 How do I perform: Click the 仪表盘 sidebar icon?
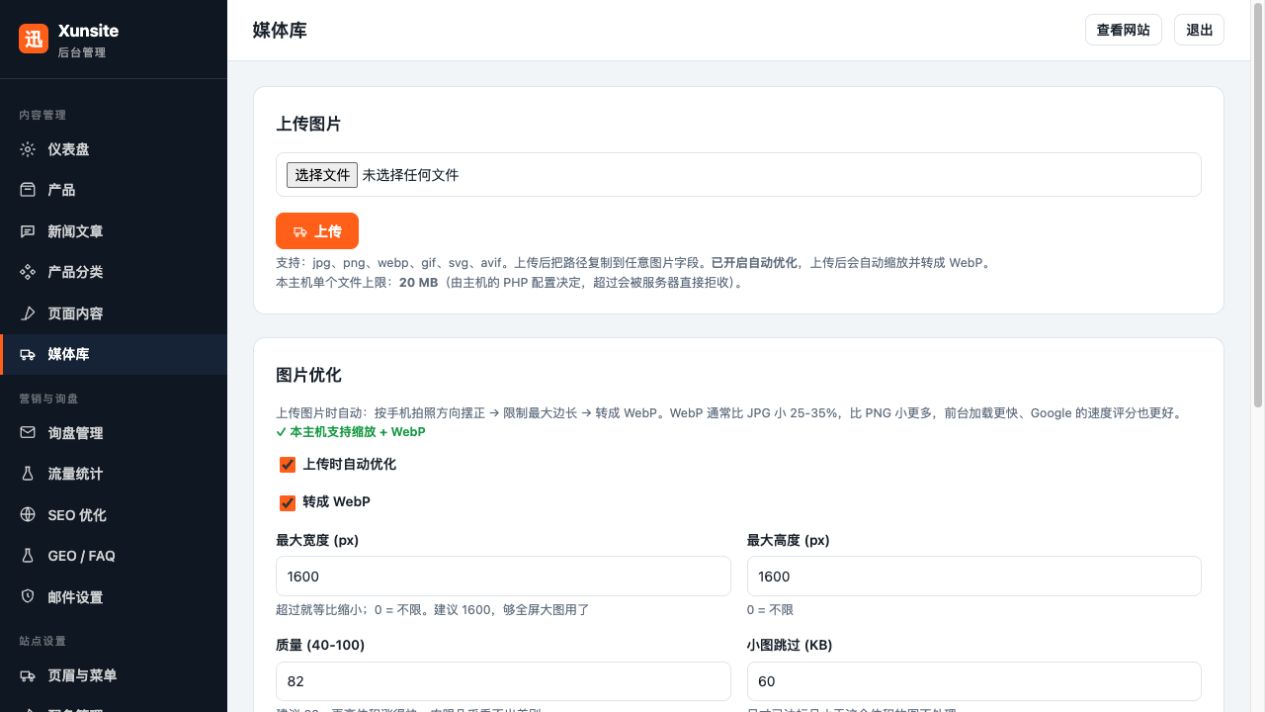coord(28,149)
